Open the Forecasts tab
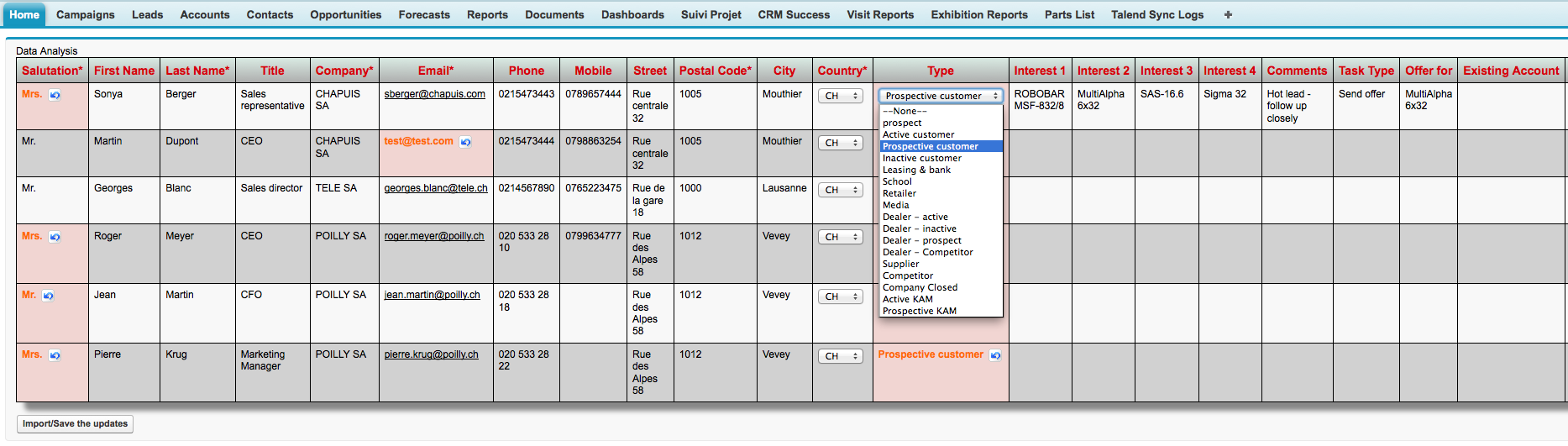This screenshot has width=1568, height=446. [x=424, y=14]
